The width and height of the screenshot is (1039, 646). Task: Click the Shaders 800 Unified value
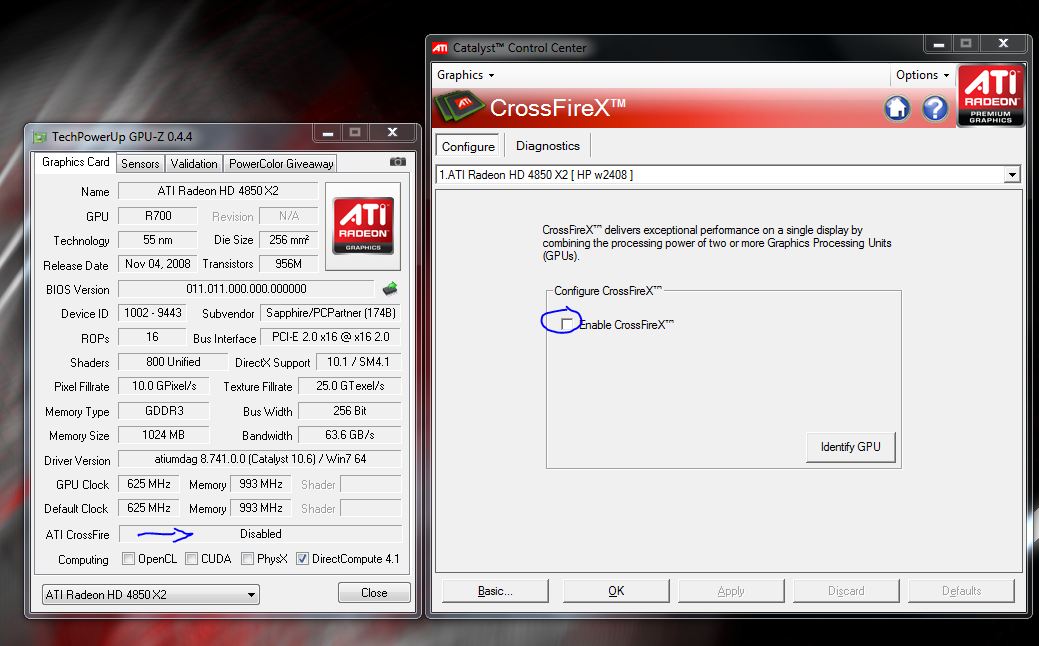click(173, 362)
